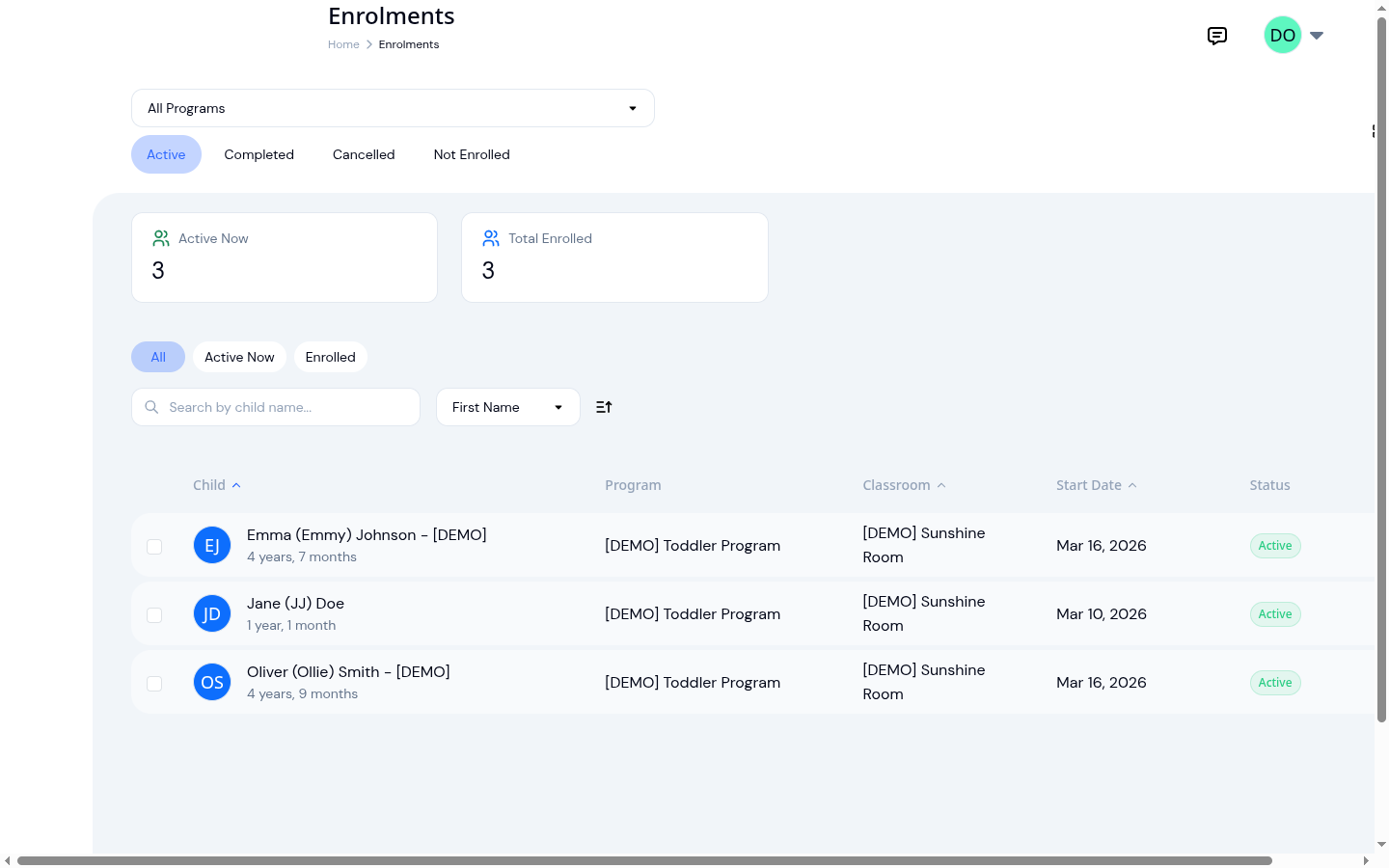Click the Program column header
This screenshot has width=1389, height=868.
(633, 485)
